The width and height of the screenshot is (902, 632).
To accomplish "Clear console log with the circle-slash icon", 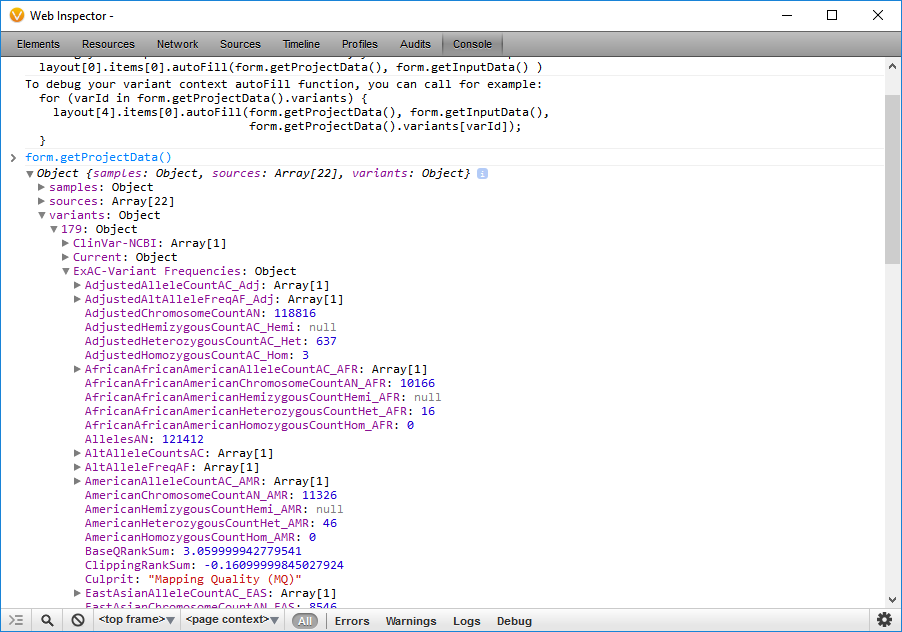I will click(x=77, y=620).
